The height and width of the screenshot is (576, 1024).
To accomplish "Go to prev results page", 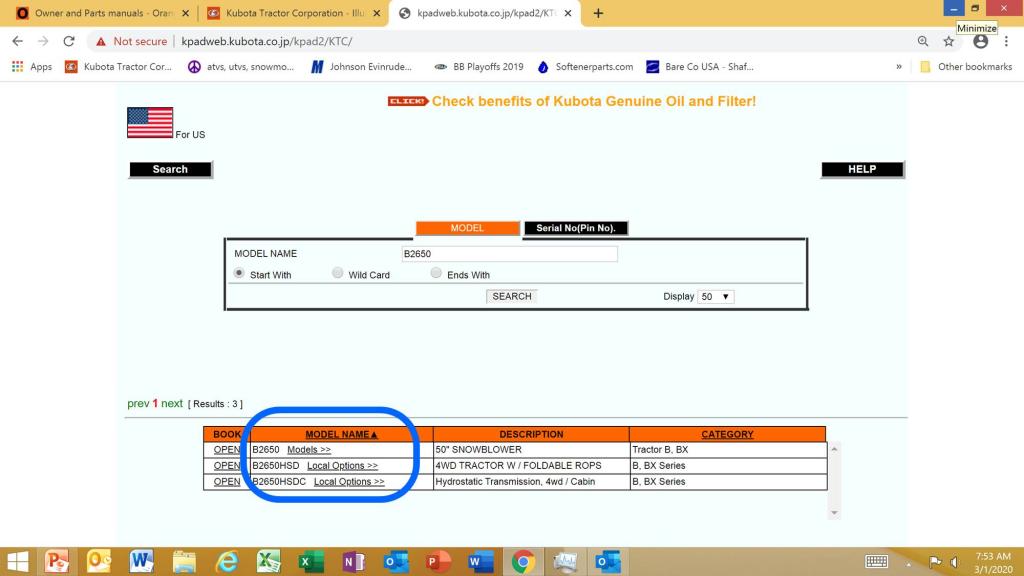I will tap(138, 404).
